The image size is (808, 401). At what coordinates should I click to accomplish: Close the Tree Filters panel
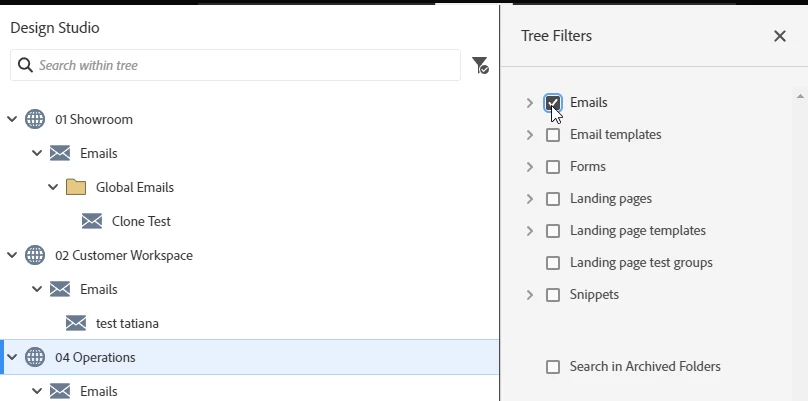[x=780, y=36]
